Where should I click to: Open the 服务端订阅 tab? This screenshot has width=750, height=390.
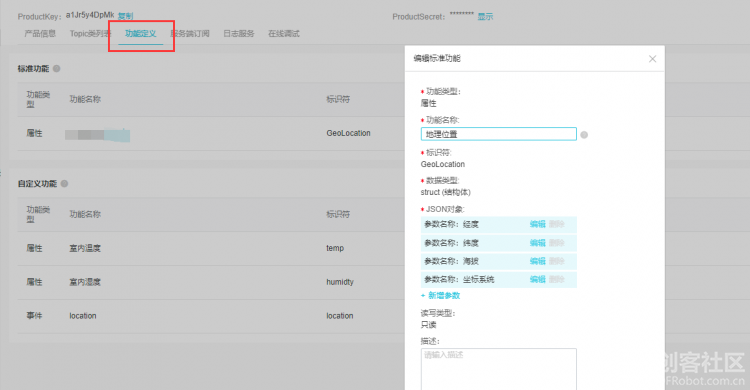click(x=190, y=33)
